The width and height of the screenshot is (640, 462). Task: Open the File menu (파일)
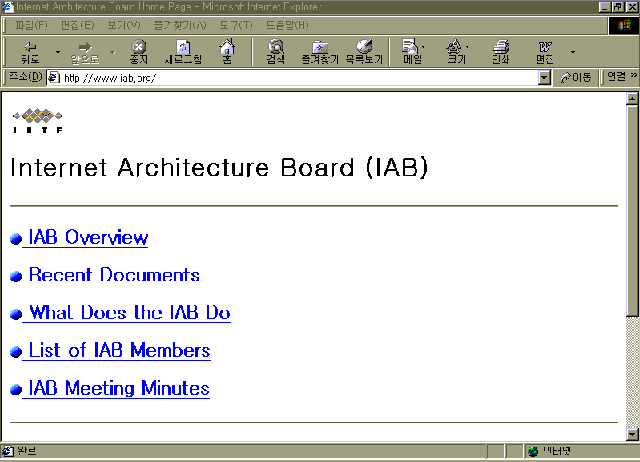[x=31, y=25]
